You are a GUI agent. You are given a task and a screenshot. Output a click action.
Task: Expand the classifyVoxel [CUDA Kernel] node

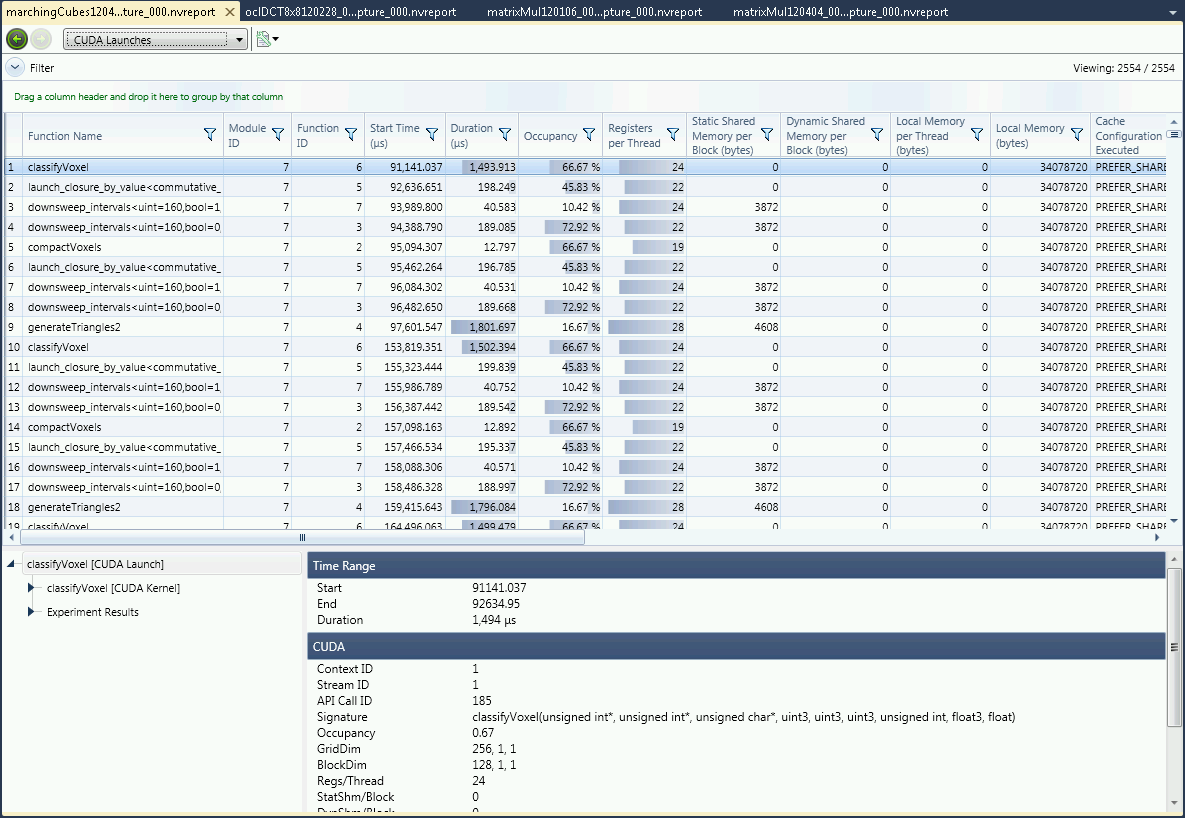(x=31, y=588)
